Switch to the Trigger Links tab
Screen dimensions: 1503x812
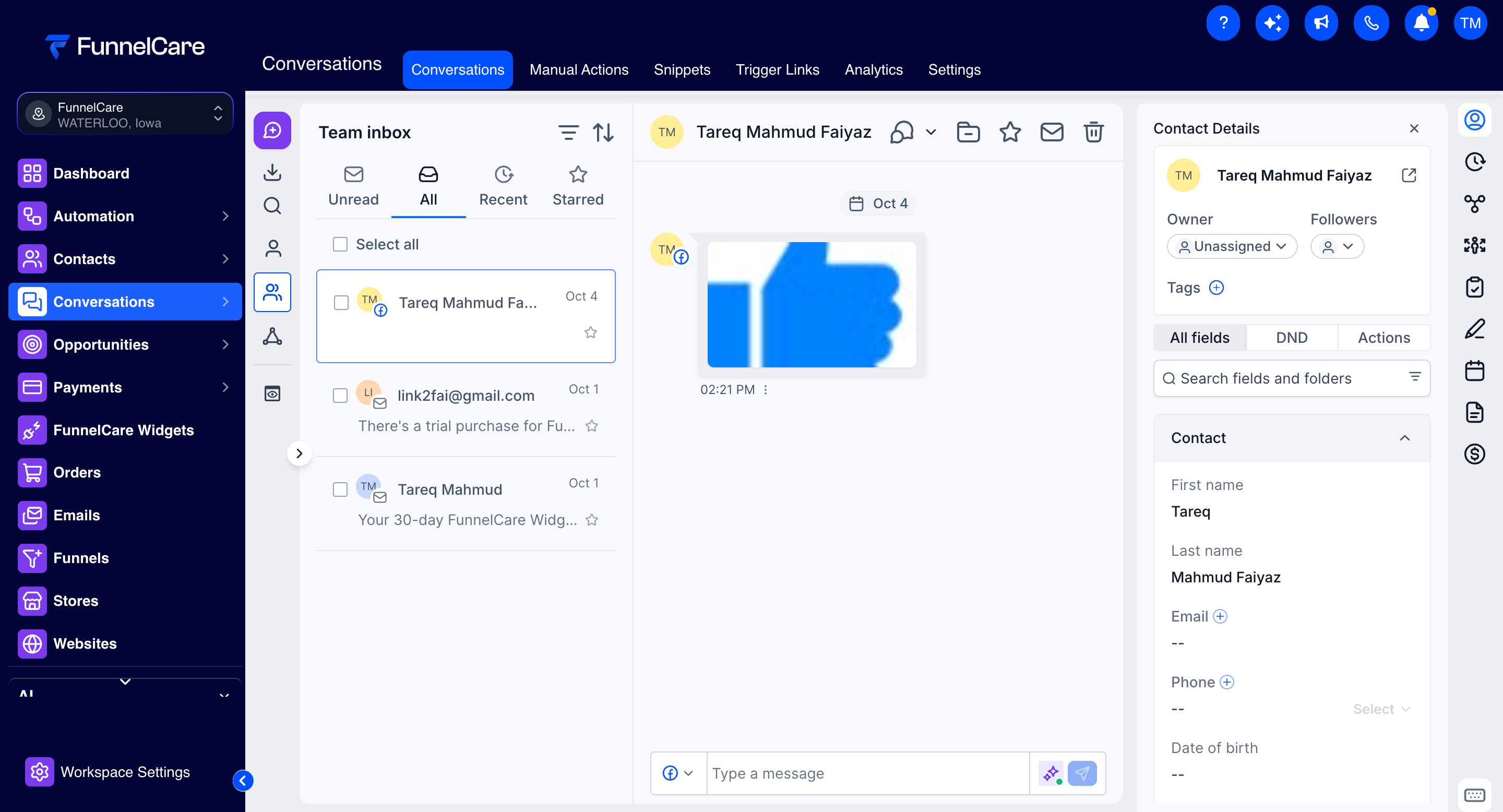pyautogui.click(x=777, y=70)
